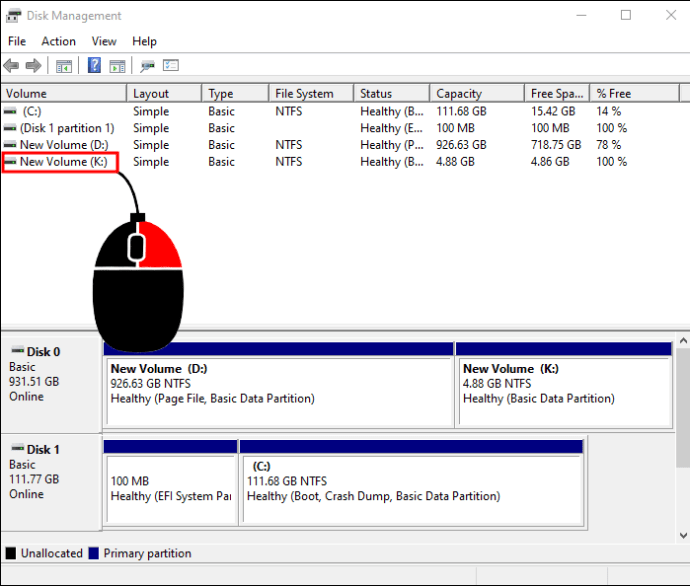The height and width of the screenshot is (586, 690).
Task: Open the Action menu
Action: tap(58, 41)
